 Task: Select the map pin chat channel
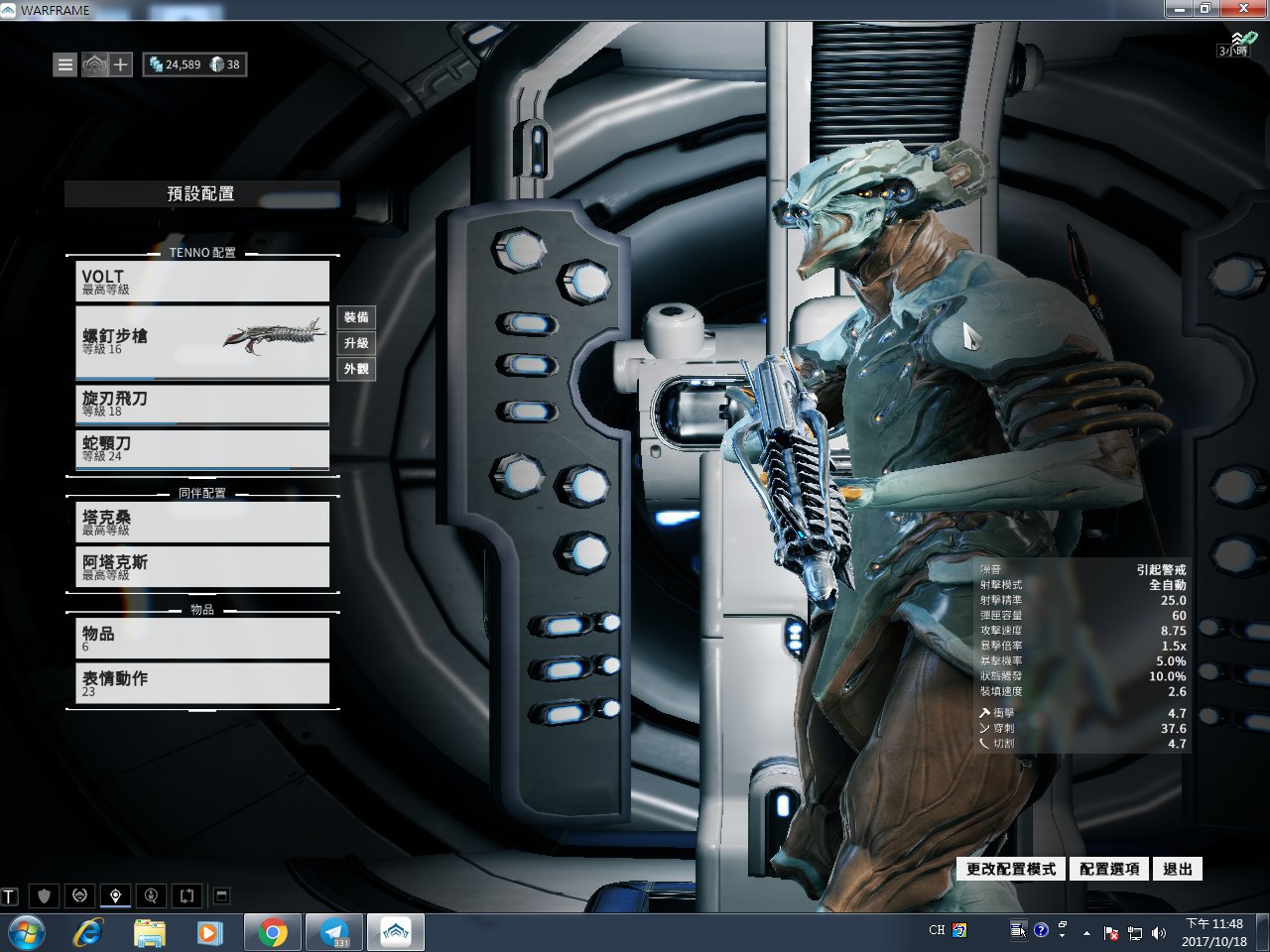pyautogui.click(x=116, y=895)
